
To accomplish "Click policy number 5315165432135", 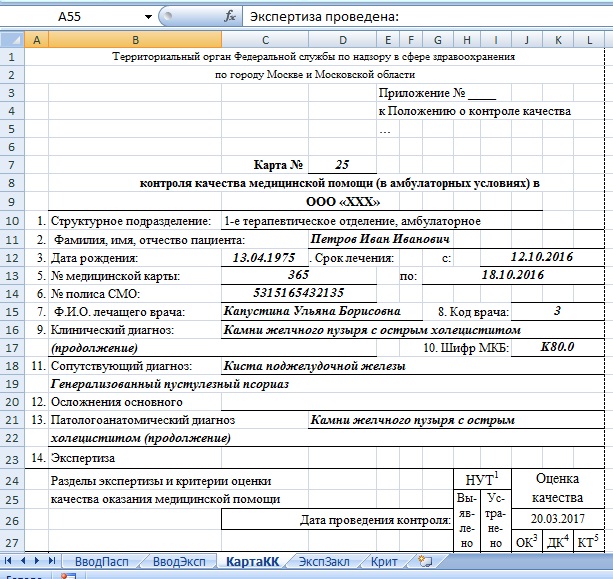I will (299, 293).
